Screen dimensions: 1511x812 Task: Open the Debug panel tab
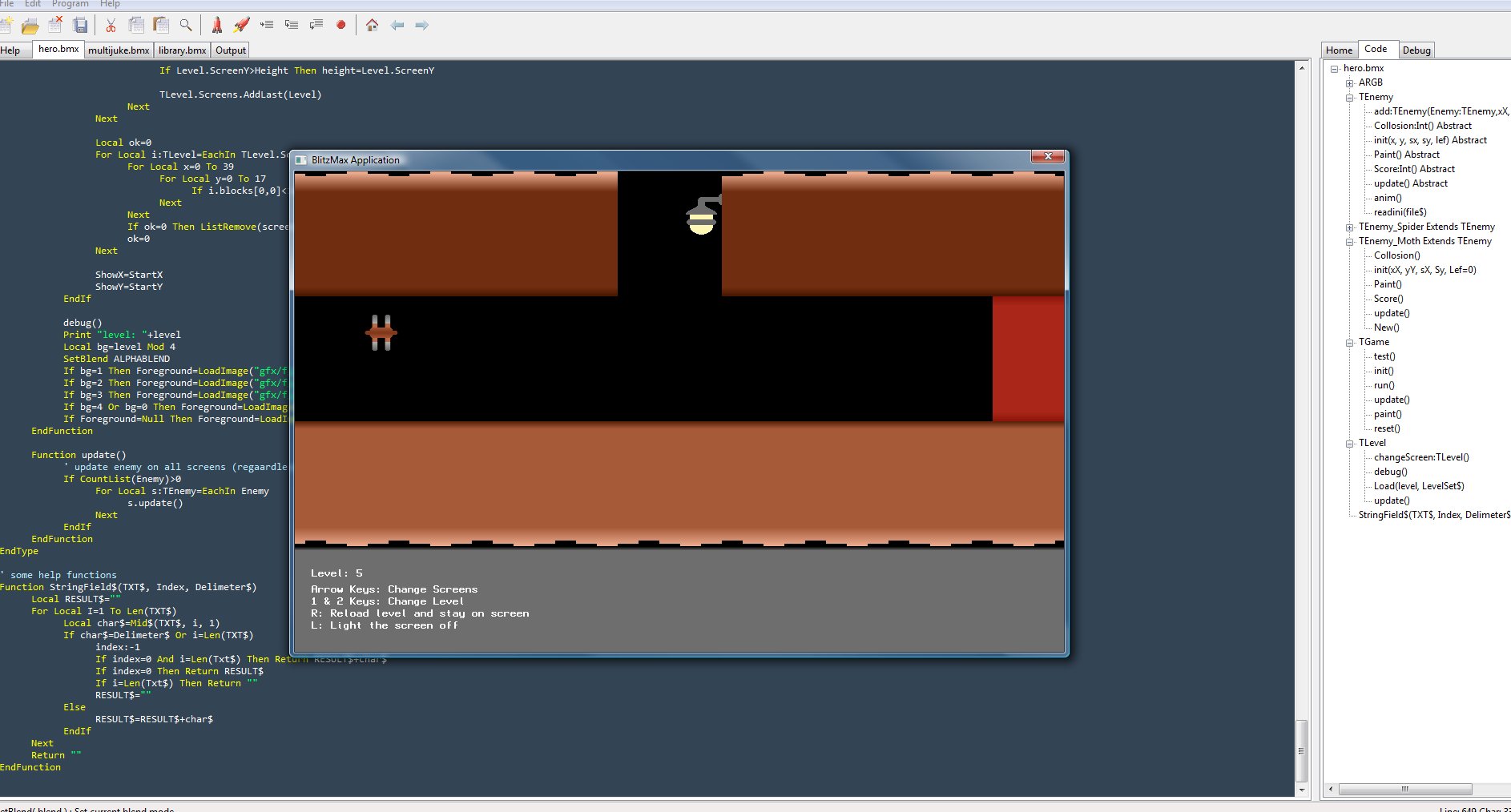click(1416, 50)
